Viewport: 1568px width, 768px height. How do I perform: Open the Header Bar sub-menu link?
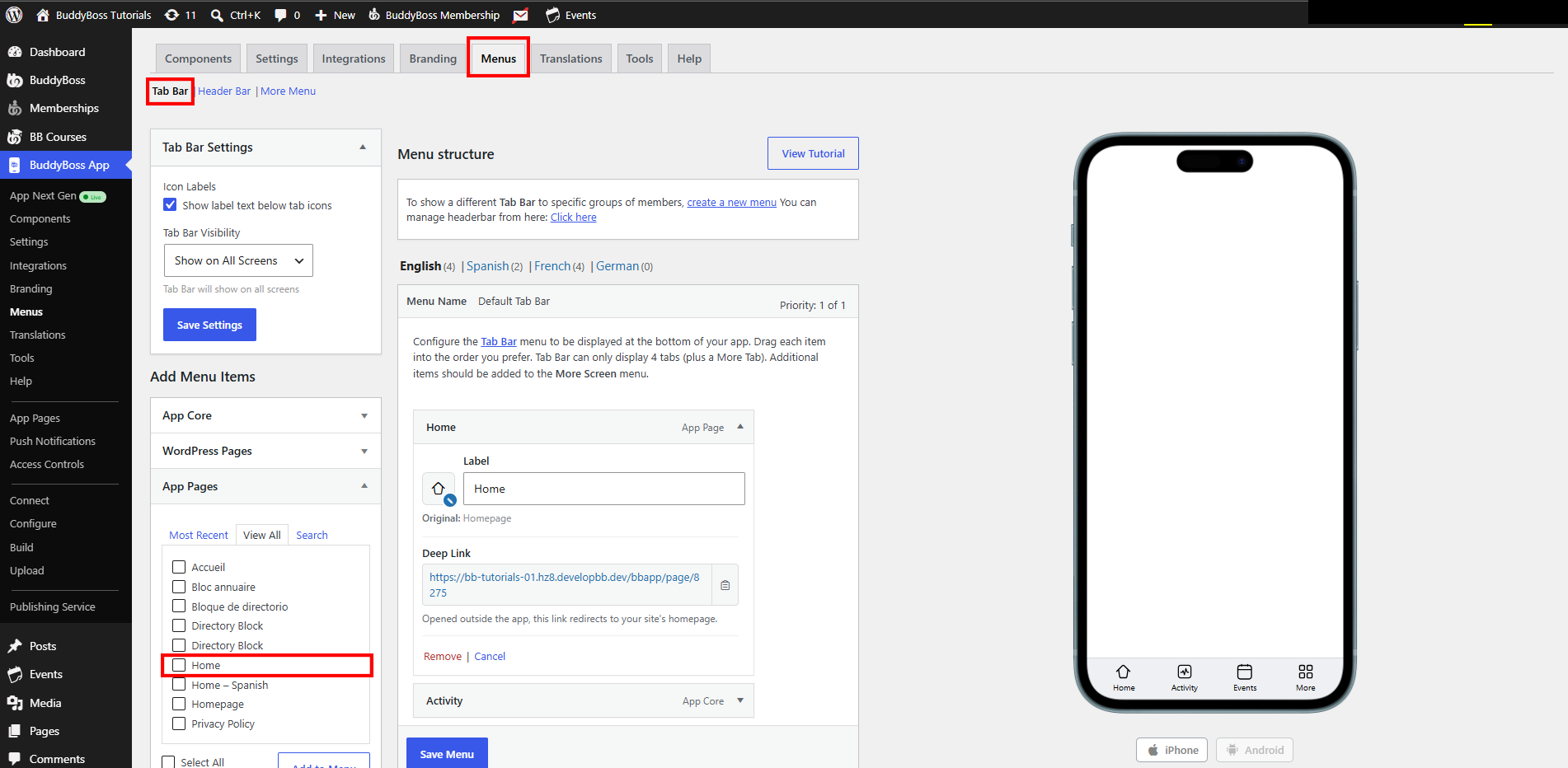(x=224, y=91)
